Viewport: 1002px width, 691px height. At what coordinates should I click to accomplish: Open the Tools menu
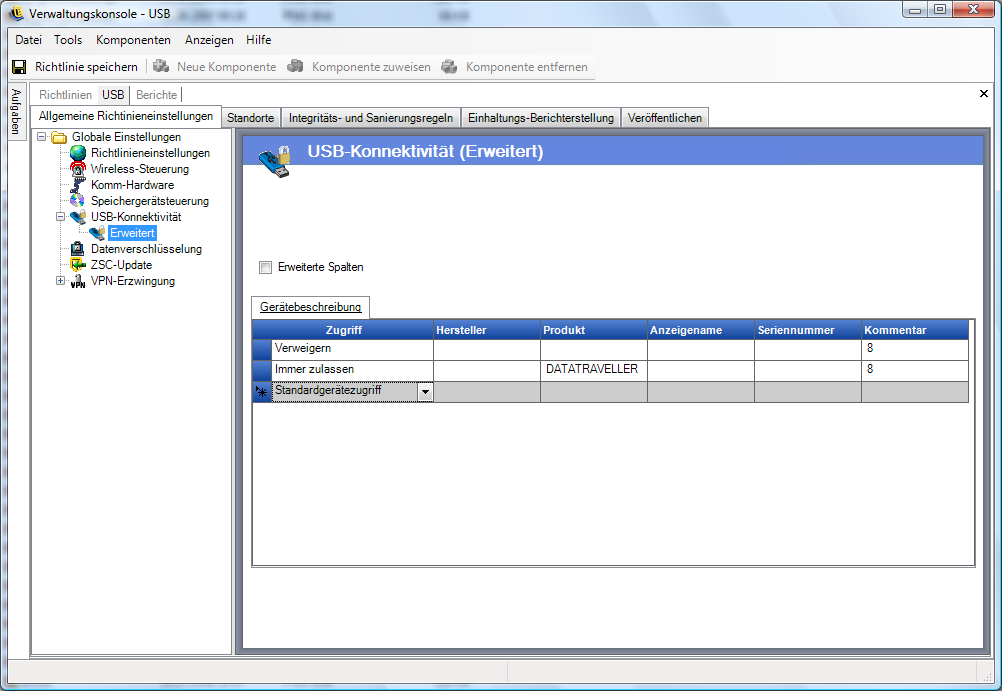[68, 40]
